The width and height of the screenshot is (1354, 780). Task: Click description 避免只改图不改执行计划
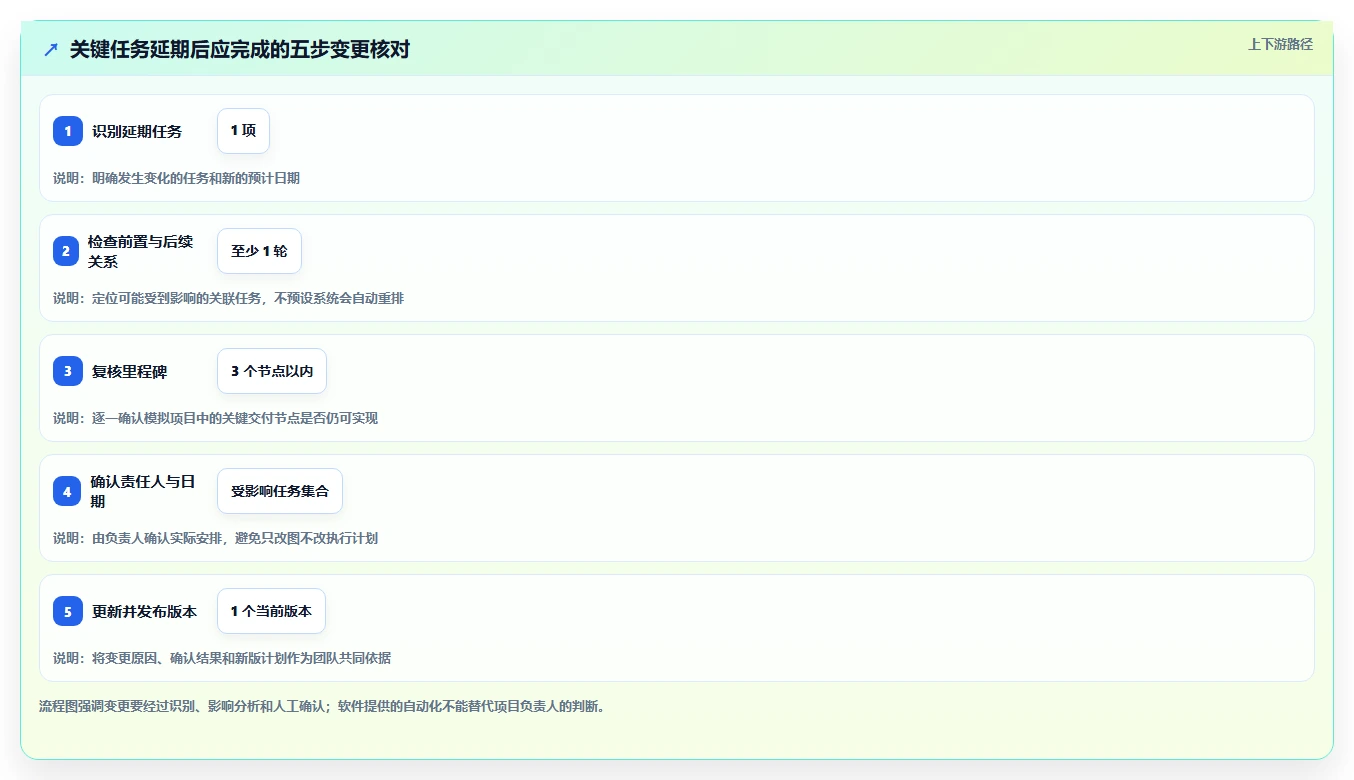coord(215,538)
